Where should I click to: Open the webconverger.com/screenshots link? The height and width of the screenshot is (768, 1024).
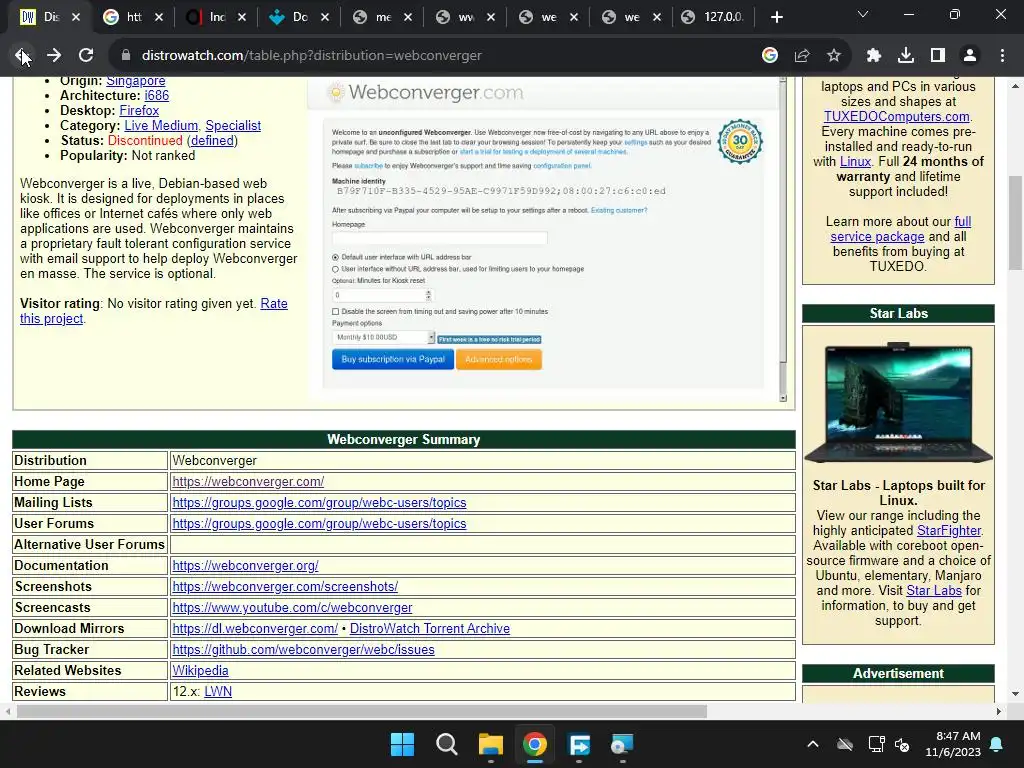(285, 586)
